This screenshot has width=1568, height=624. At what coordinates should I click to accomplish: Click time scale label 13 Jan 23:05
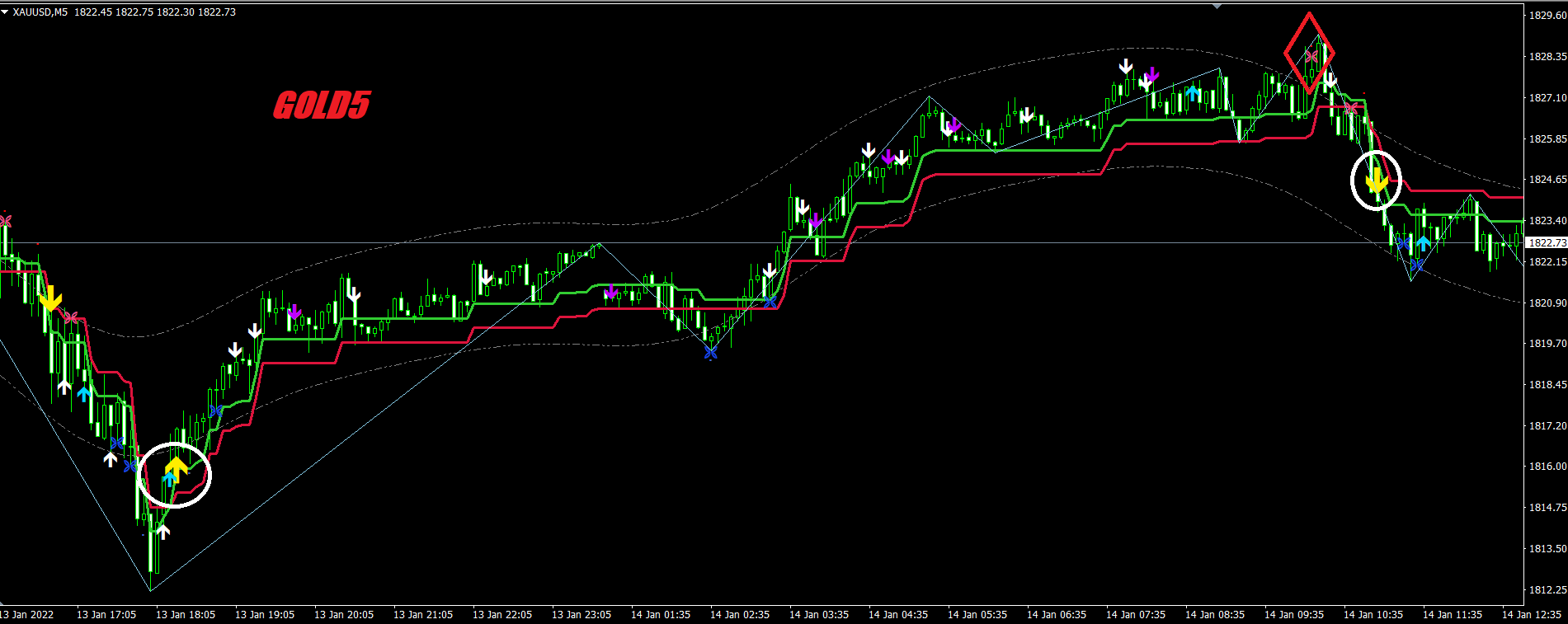tap(582, 615)
